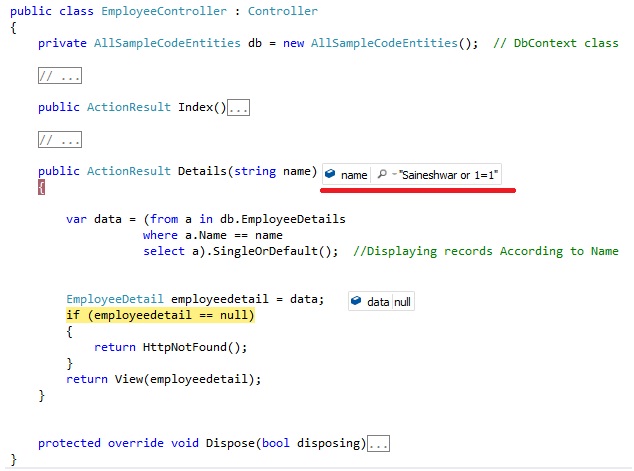Click the where a.Name == name clause

click(213, 235)
